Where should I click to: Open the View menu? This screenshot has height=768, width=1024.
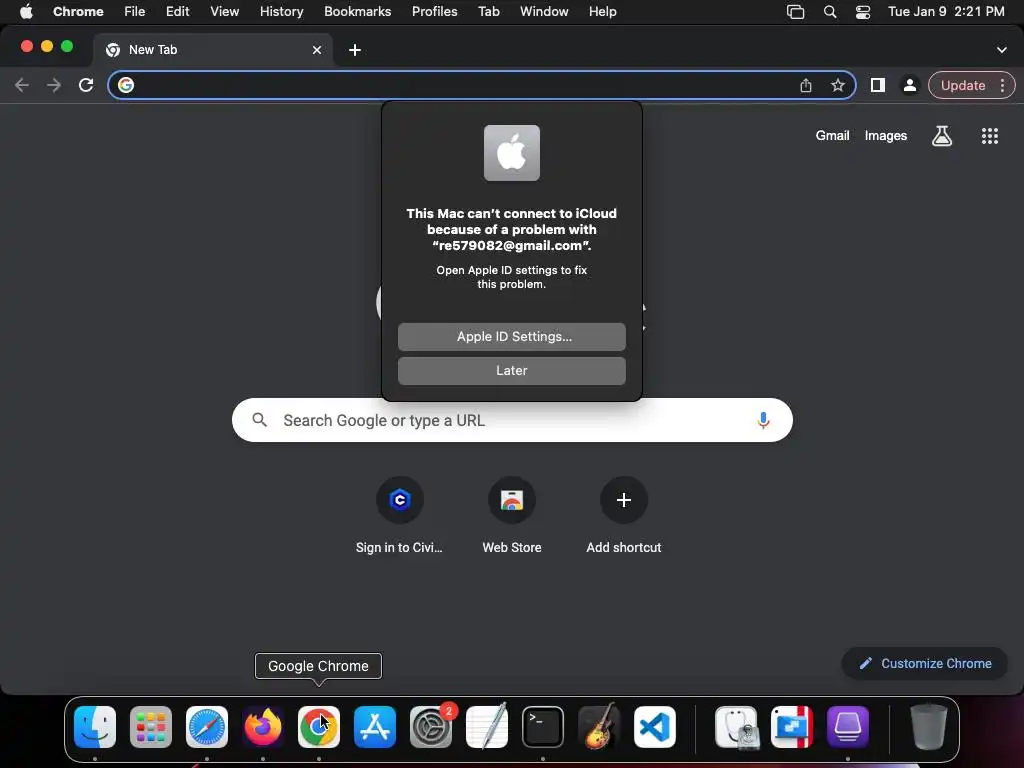(x=224, y=12)
